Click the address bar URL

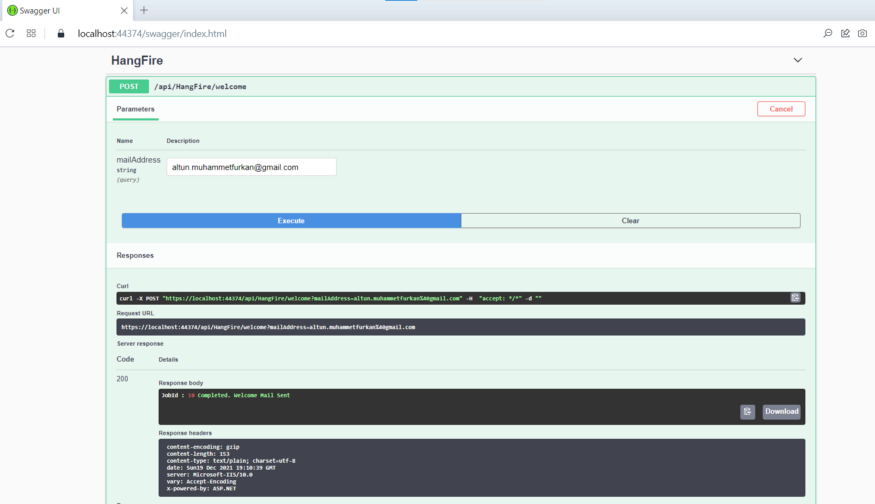pyautogui.click(x=152, y=33)
